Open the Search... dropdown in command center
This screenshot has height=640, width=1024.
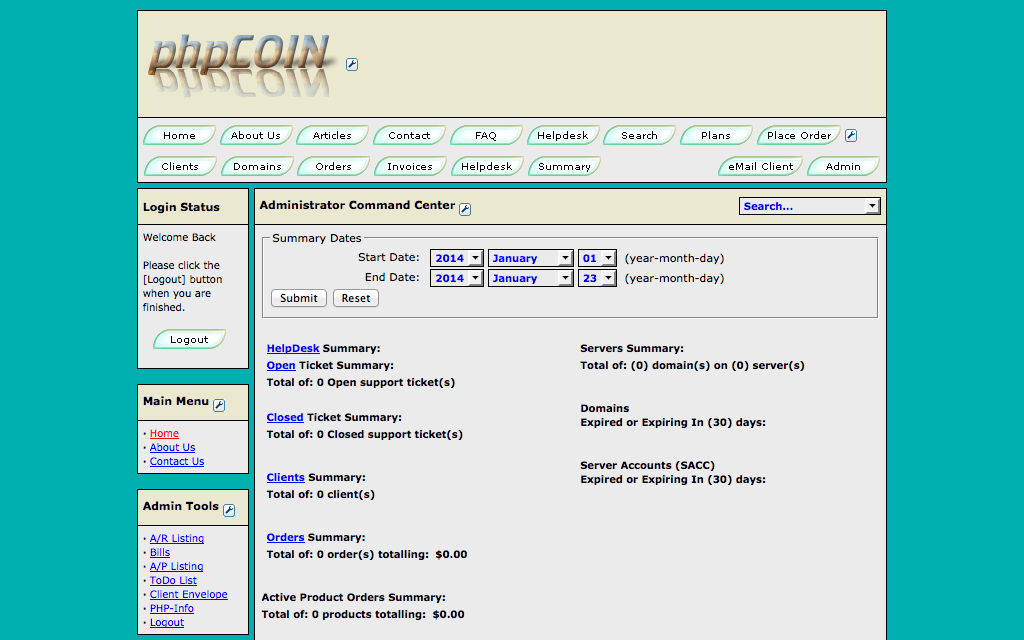click(809, 206)
